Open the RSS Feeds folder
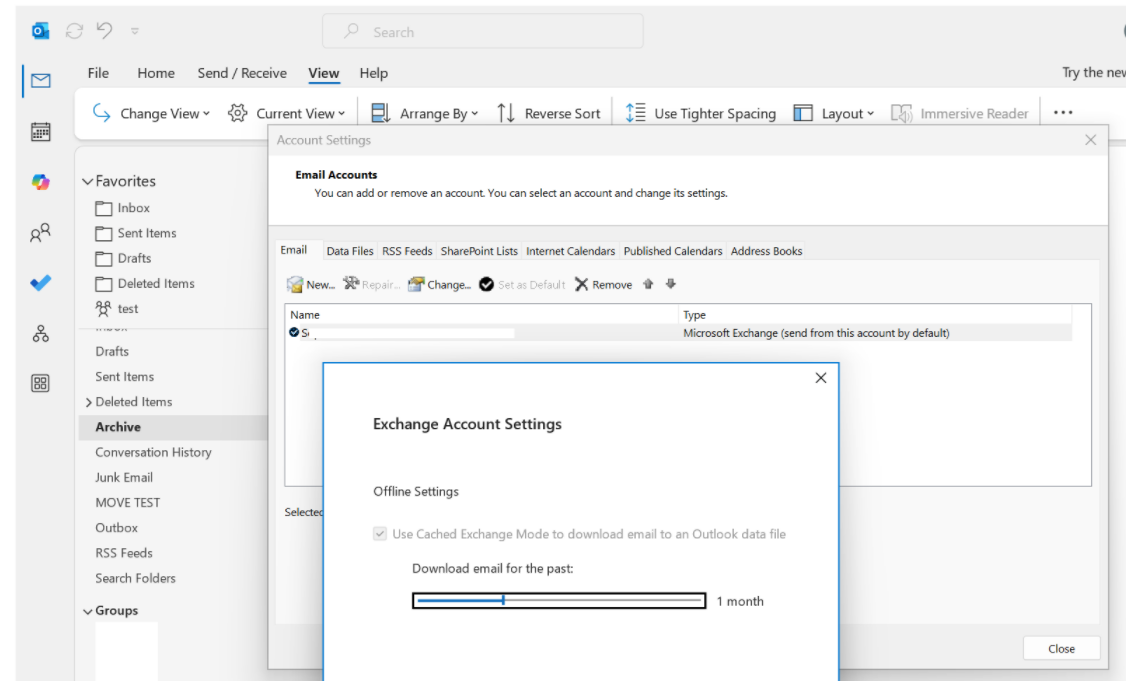This screenshot has width=1126, height=681. pos(124,552)
